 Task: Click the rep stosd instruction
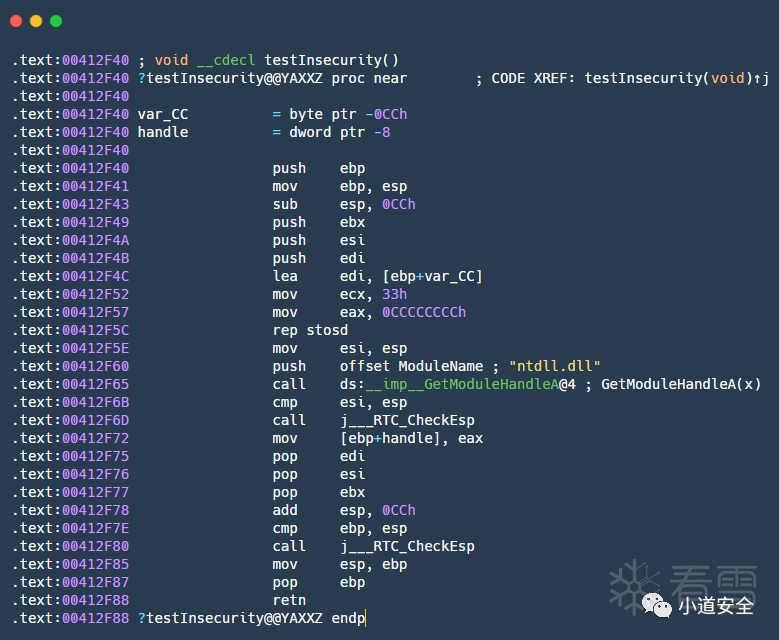[x=310, y=330]
